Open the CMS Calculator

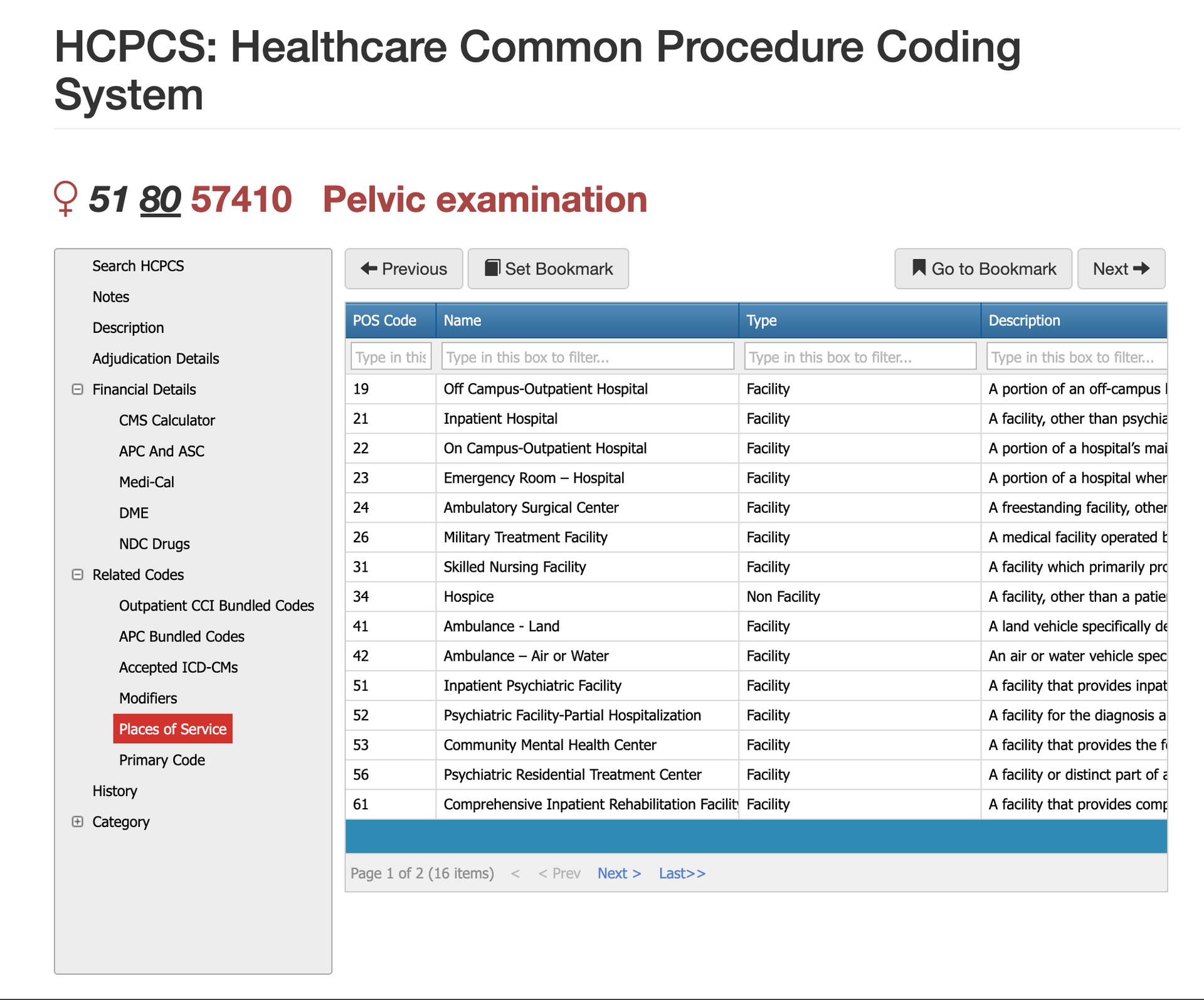(x=167, y=420)
